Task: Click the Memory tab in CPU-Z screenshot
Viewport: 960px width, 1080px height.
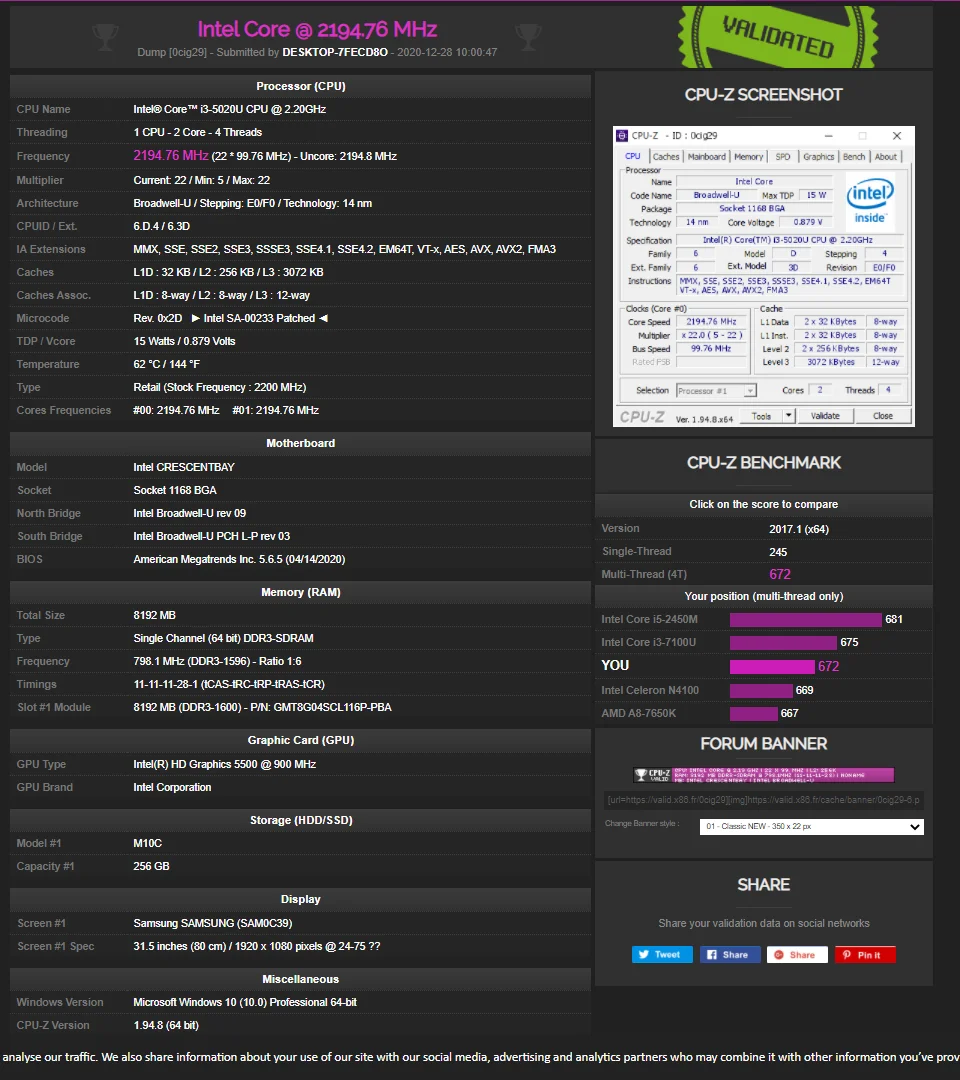Action: tap(749, 157)
